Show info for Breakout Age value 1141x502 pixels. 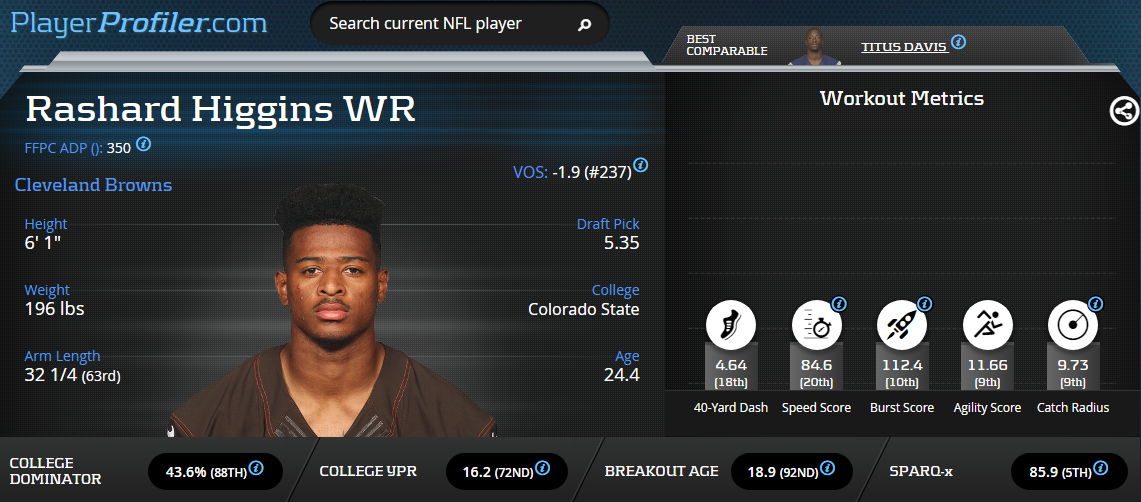pos(827,467)
